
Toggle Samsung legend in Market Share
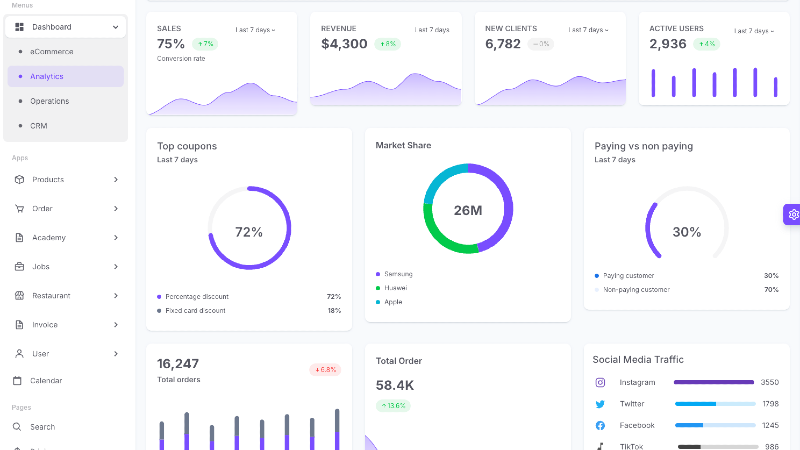[398, 274]
